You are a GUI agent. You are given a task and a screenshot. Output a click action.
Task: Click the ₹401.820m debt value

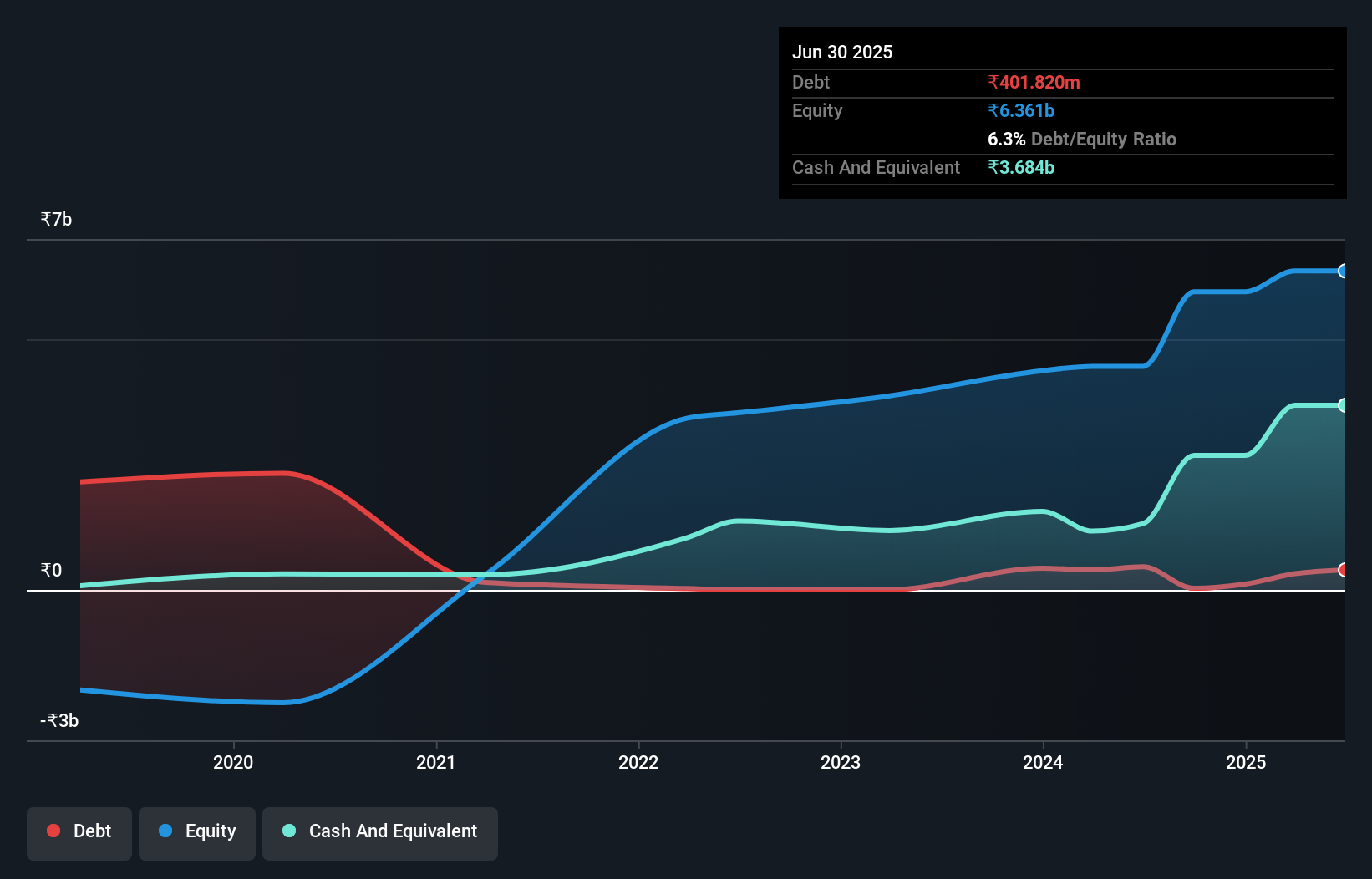tap(1034, 82)
